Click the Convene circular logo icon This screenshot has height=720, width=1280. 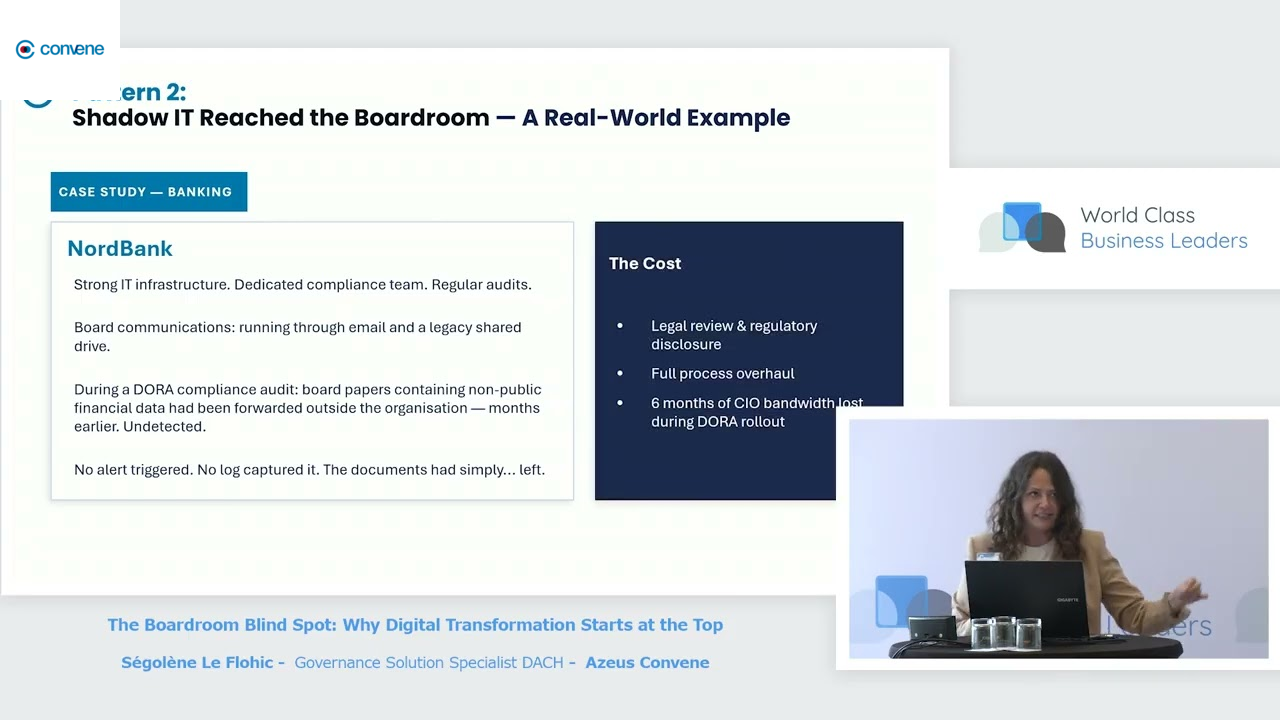tap(24, 48)
